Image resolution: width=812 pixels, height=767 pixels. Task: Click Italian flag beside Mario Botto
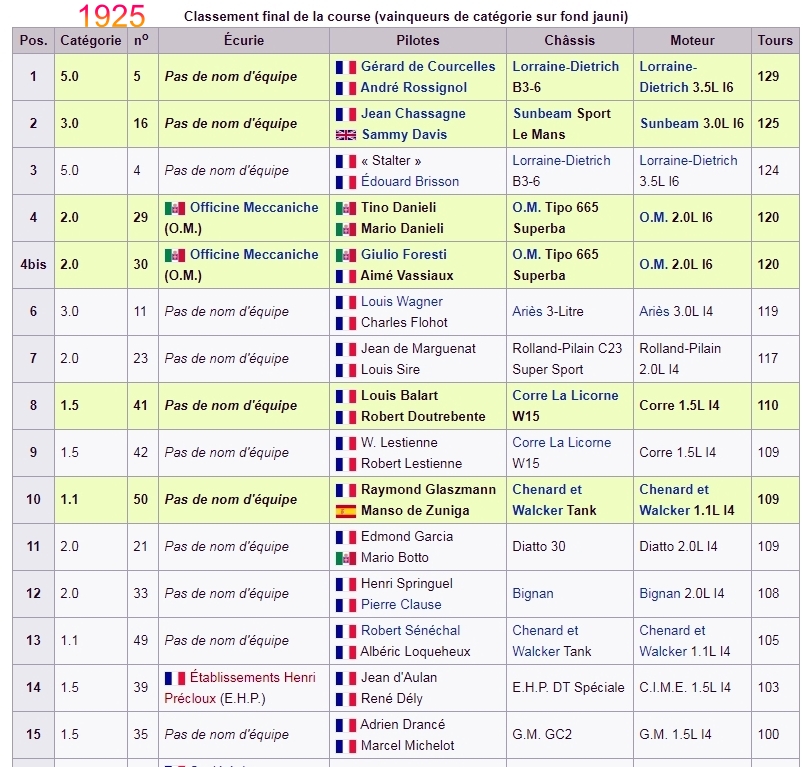click(345, 558)
